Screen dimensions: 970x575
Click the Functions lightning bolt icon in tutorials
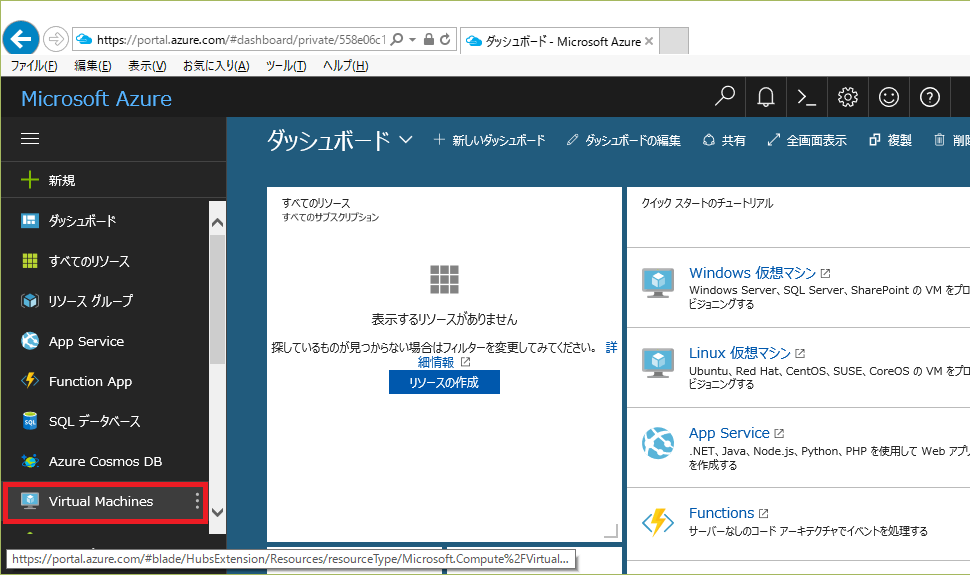[658, 522]
